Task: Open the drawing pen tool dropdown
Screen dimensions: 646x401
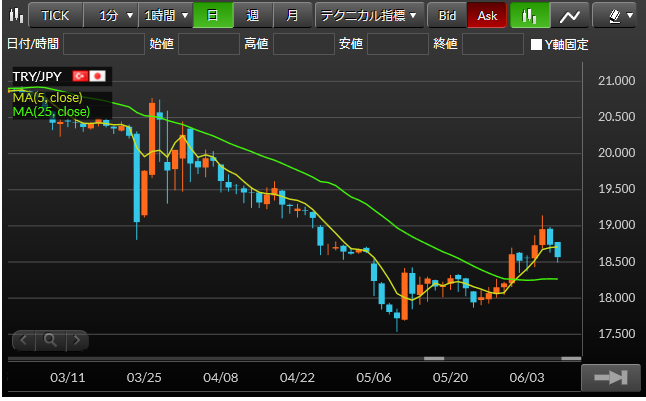Action: 614,16
